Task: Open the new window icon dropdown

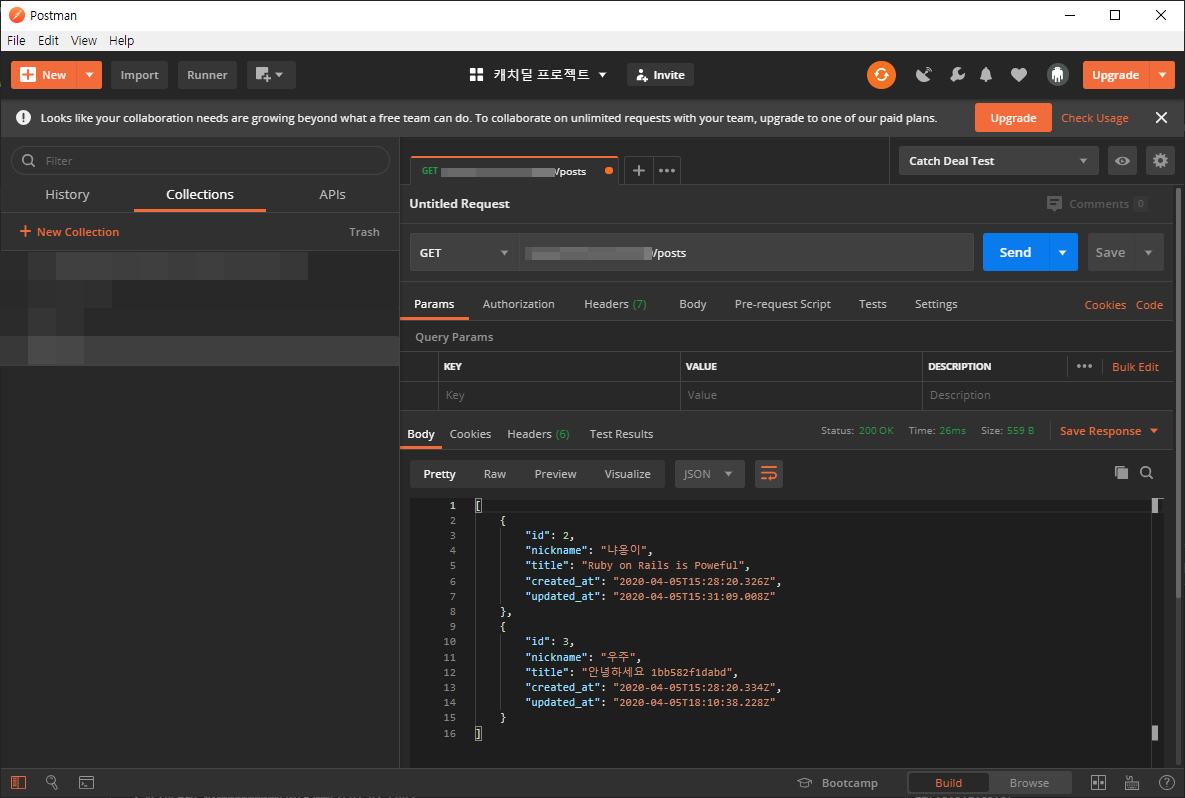Action: pos(271,75)
